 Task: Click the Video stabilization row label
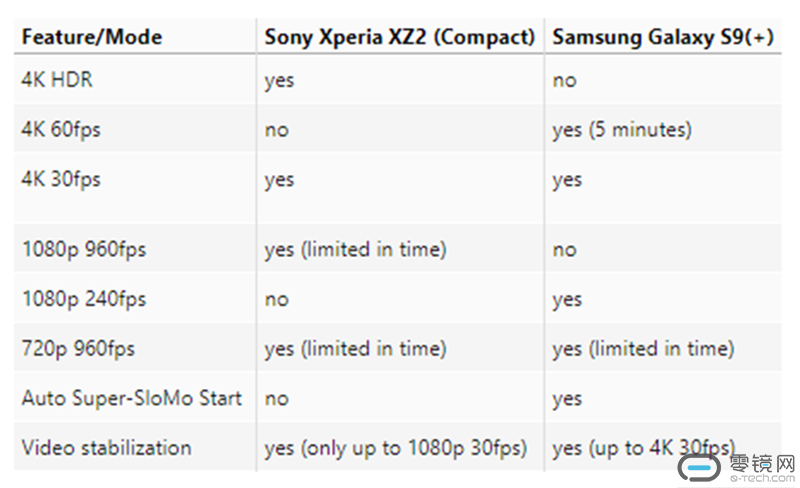coord(107,448)
